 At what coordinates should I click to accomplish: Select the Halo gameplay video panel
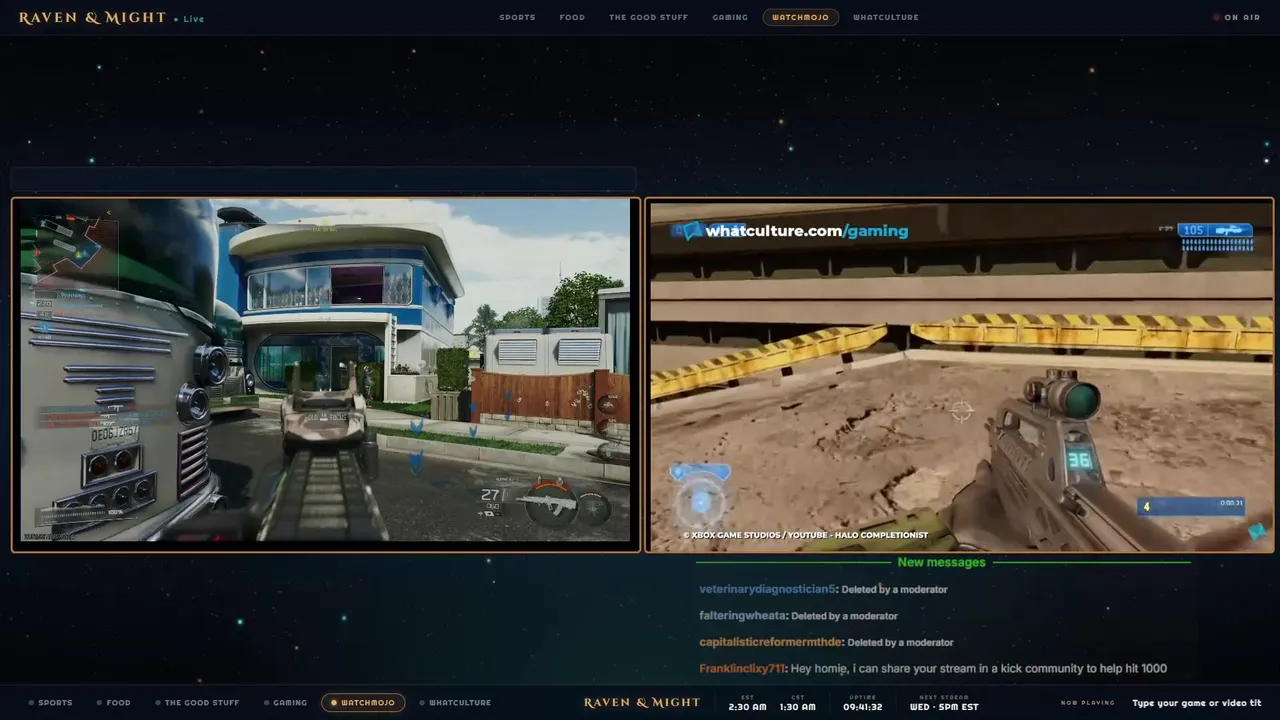click(x=960, y=374)
